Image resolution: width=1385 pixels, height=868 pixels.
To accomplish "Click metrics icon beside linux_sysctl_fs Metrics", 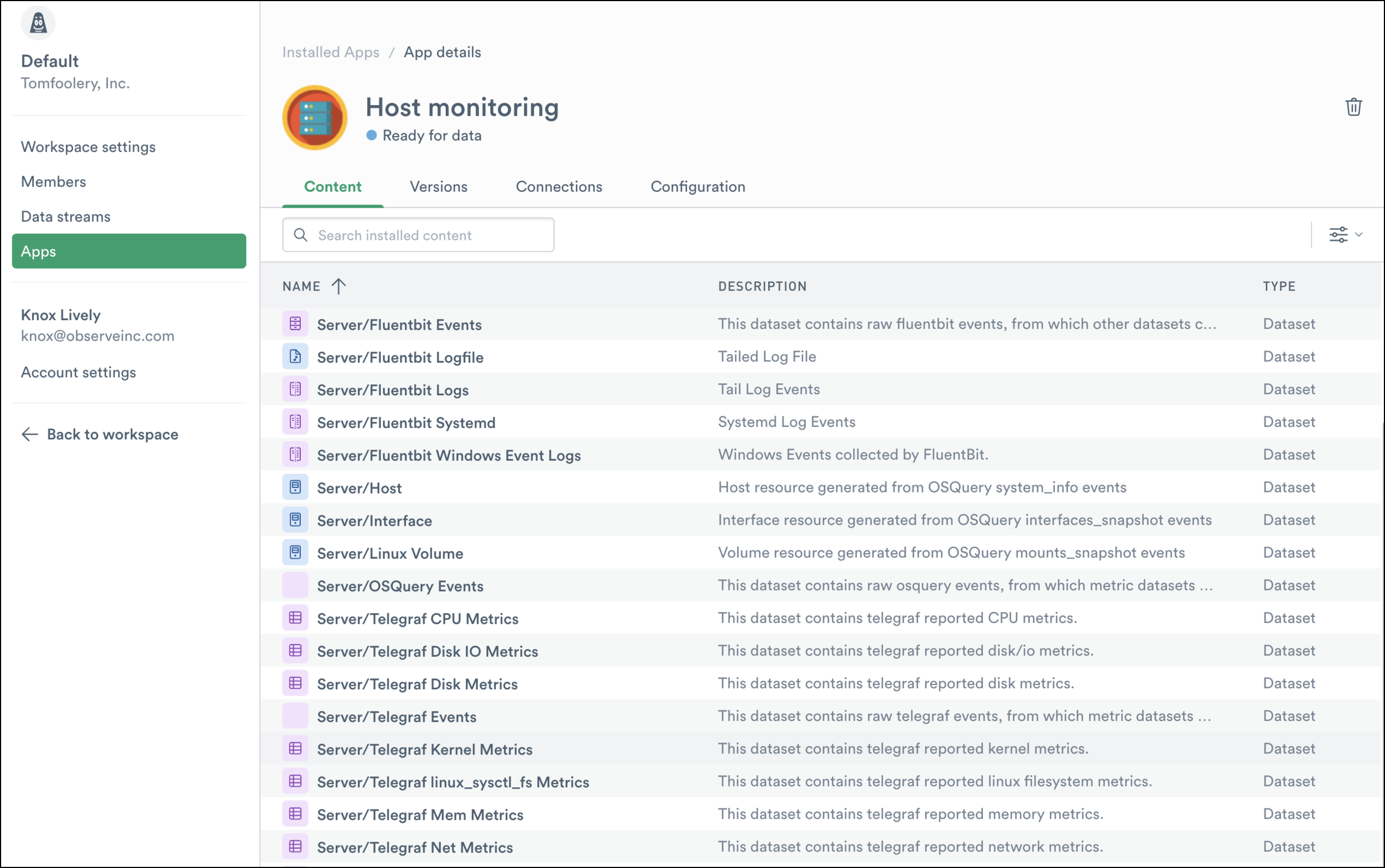I will point(295,782).
